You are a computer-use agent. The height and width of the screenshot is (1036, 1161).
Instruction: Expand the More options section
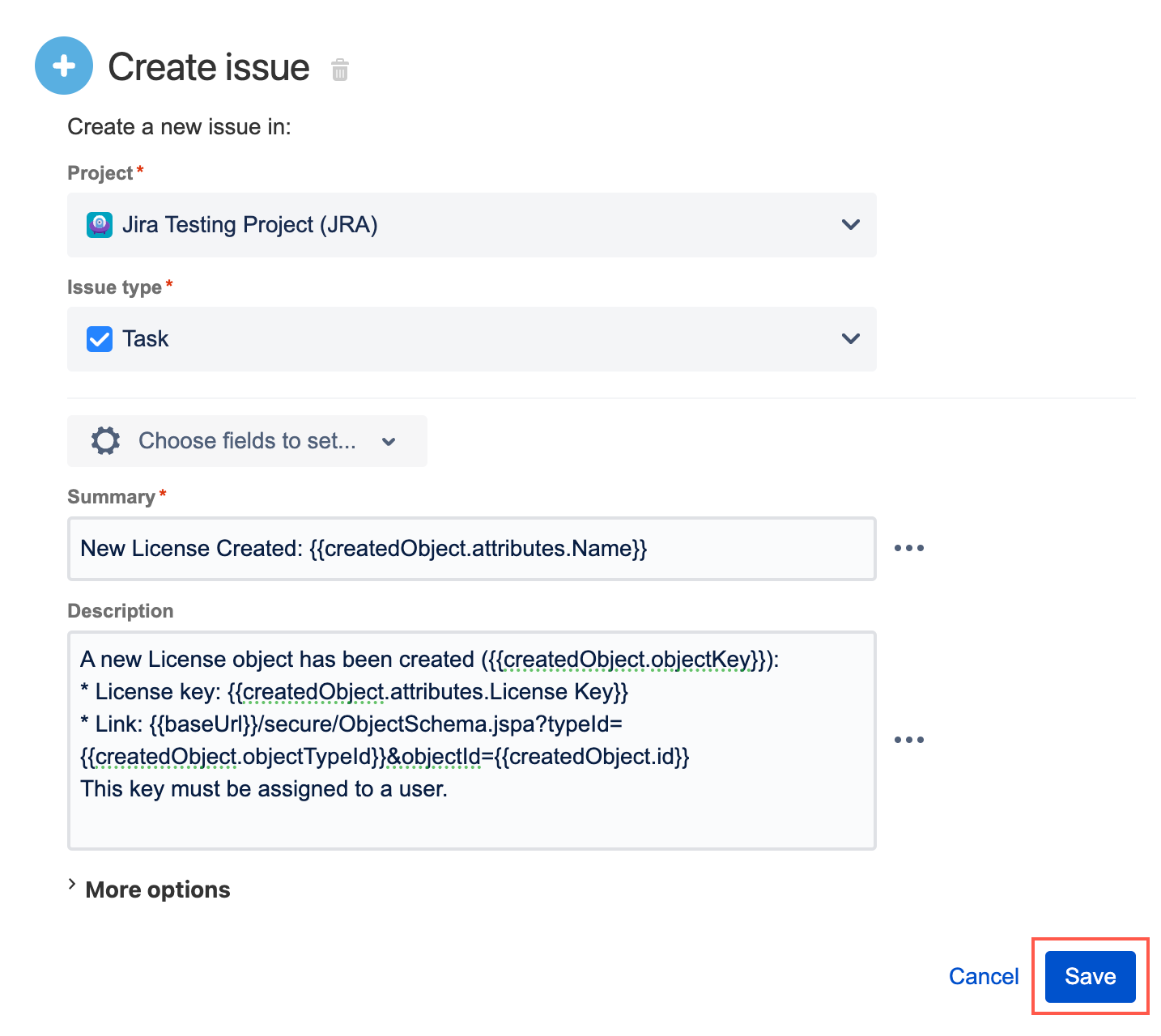[149, 889]
